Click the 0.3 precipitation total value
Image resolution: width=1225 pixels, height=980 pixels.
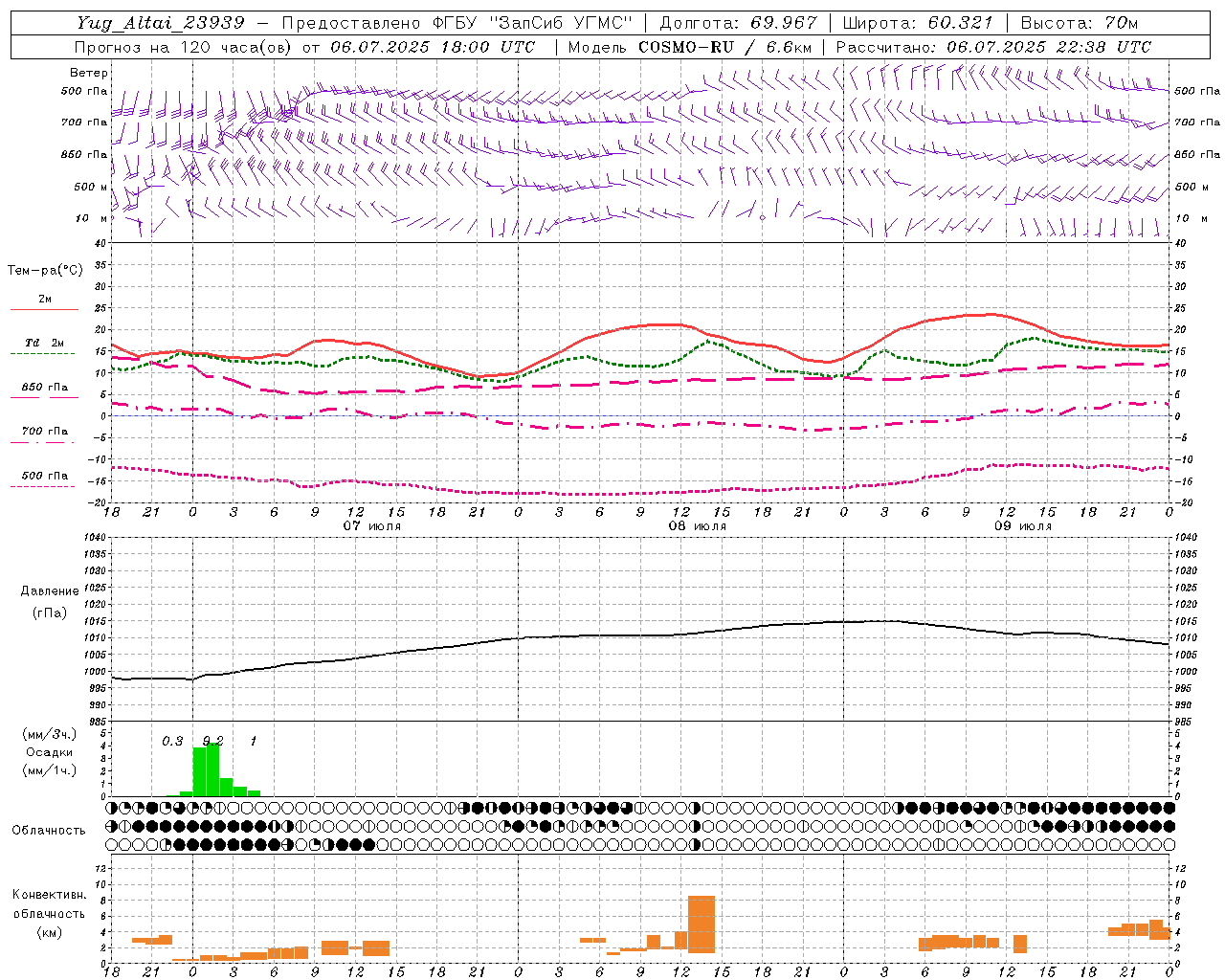click(172, 741)
